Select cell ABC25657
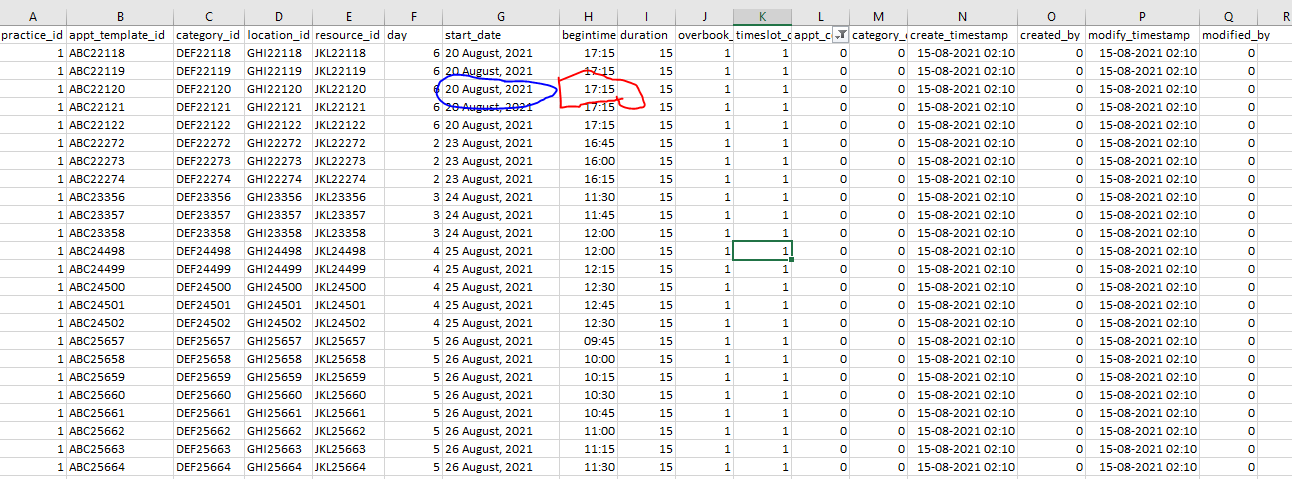1292x479 pixels. (120, 341)
